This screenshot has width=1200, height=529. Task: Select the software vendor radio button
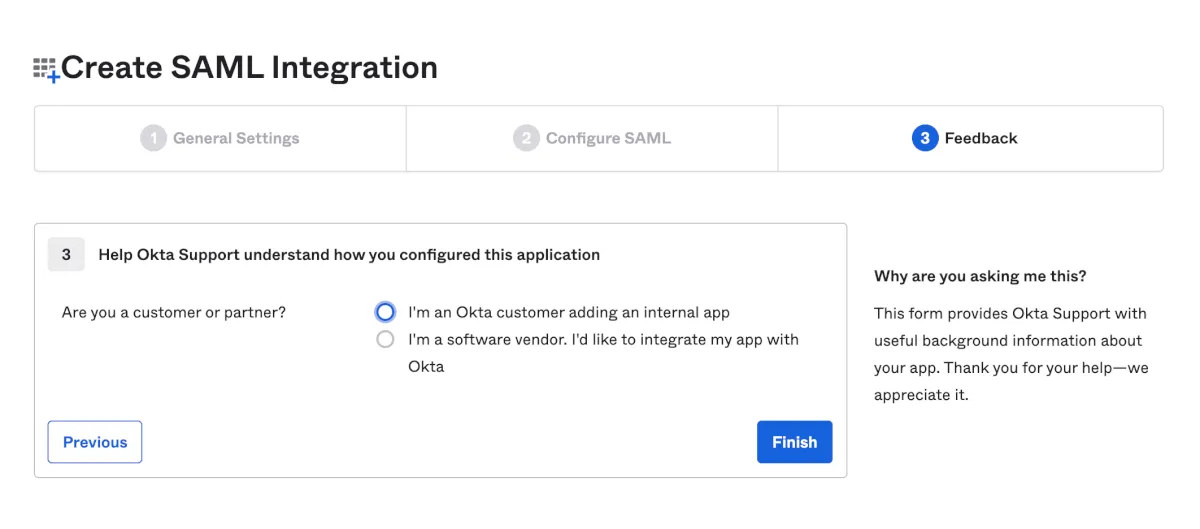(x=386, y=340)
